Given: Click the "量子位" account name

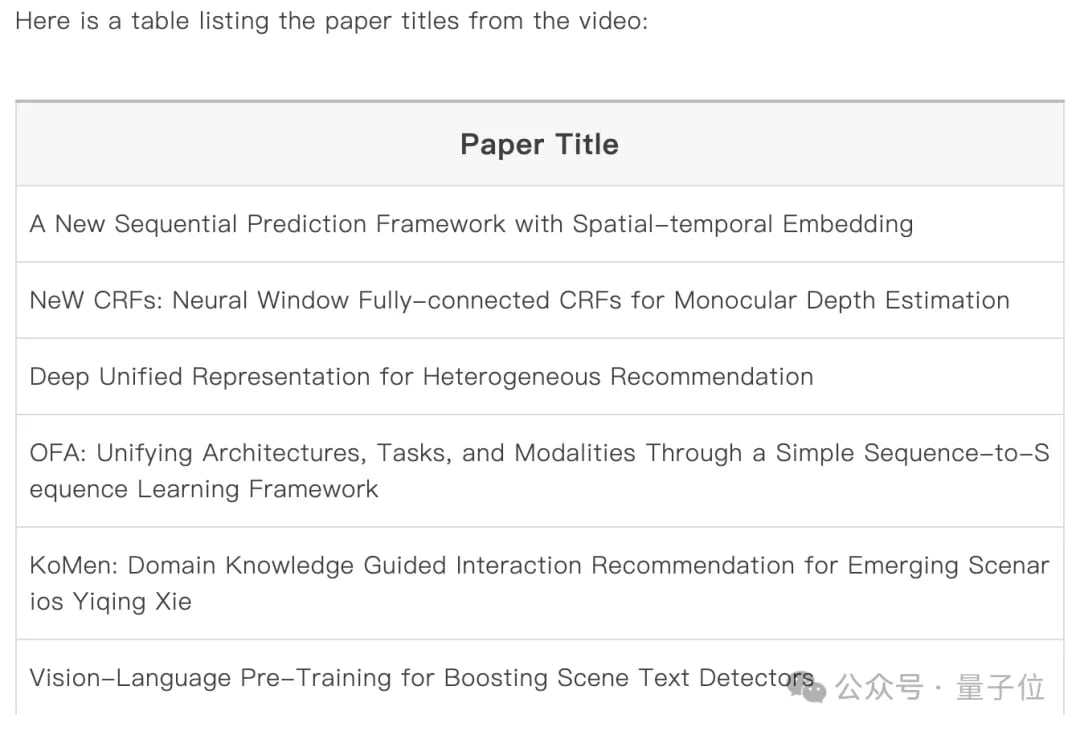Looking at the screenshot, I should coord(1000,687).
